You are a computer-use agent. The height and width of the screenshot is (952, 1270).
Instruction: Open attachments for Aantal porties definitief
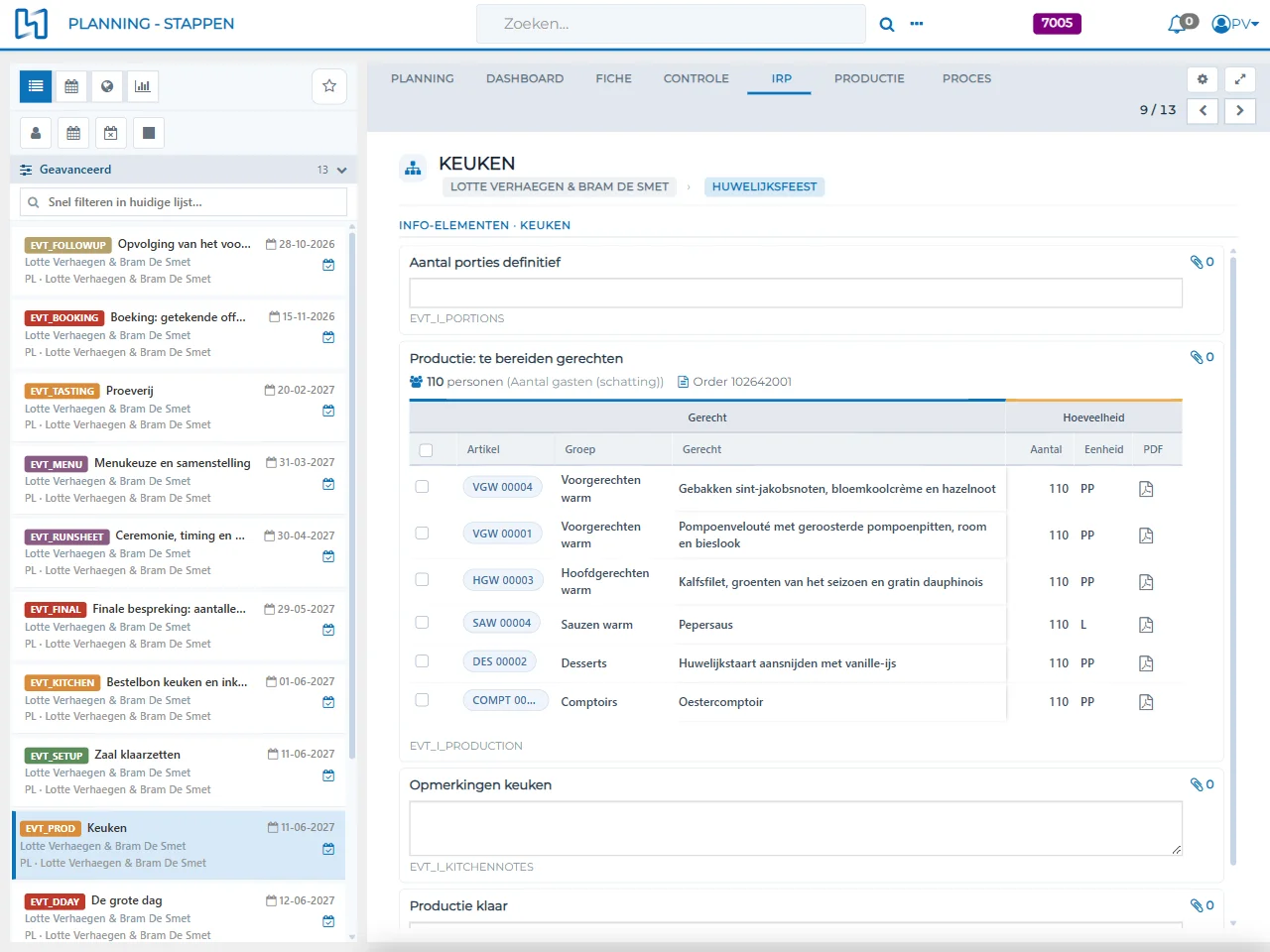(x=1203, y=262)
